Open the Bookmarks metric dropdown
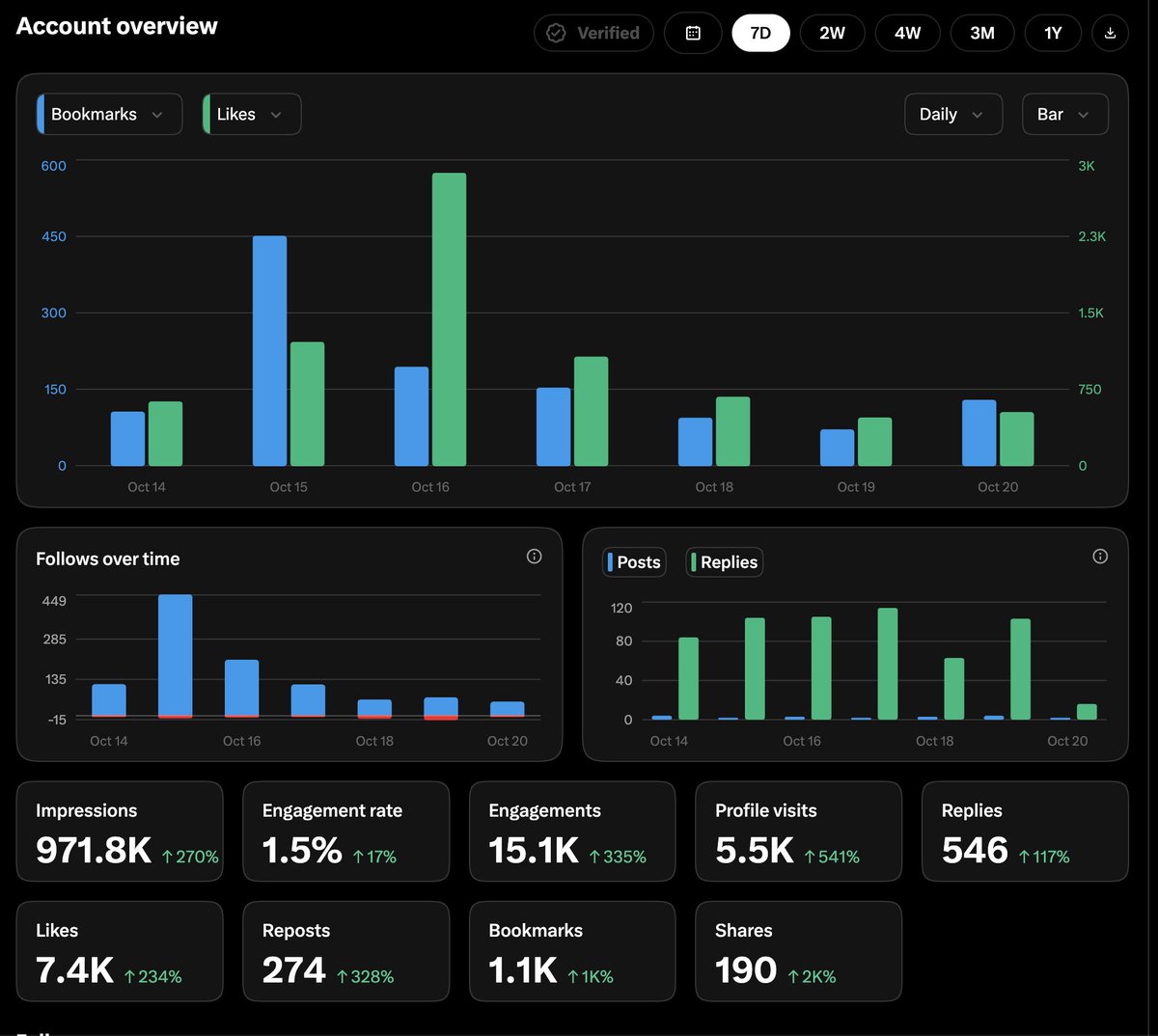This screenshot has width=1158, height=1036. click(109, 114)
